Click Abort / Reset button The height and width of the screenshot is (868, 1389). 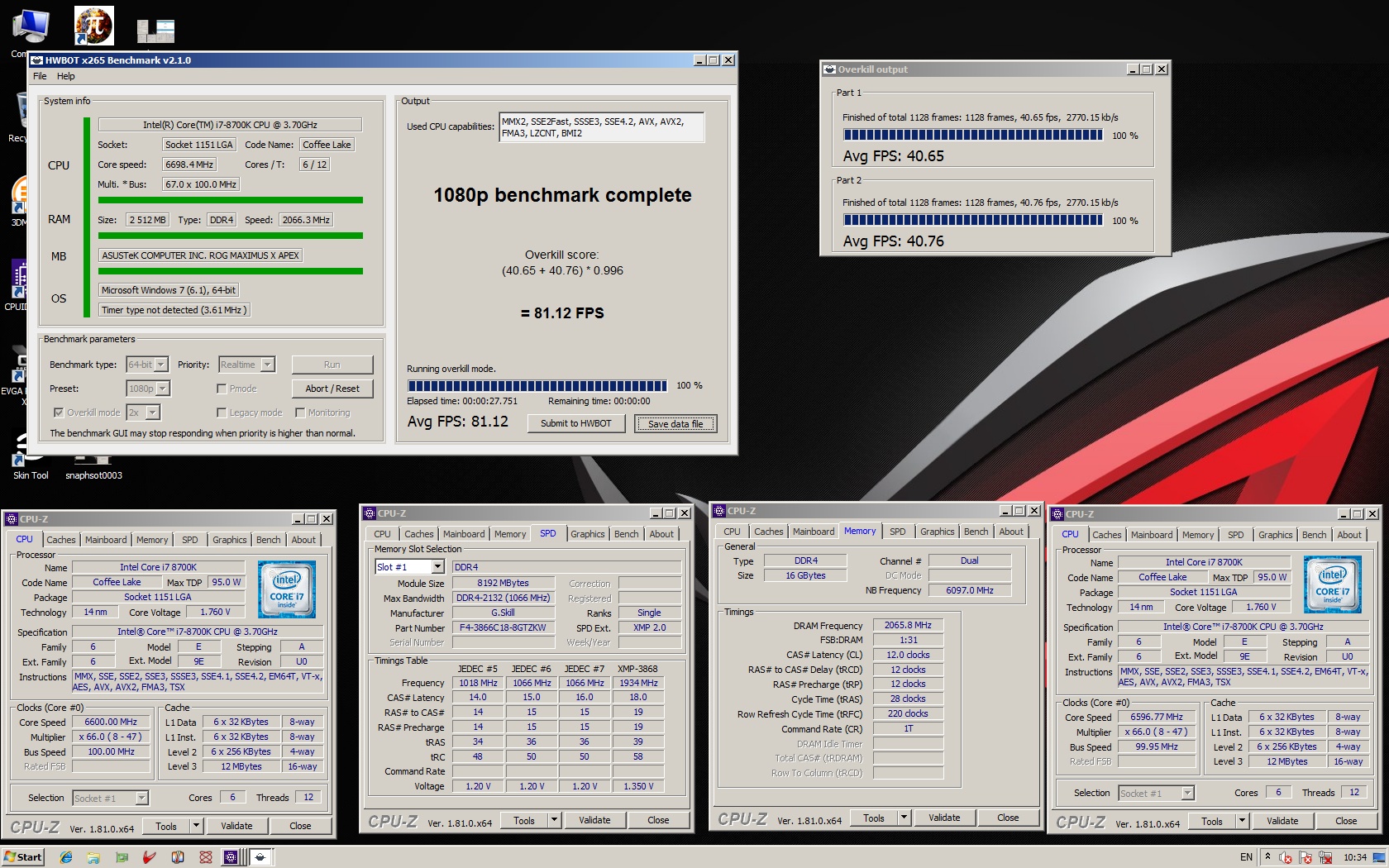[332, 389]
